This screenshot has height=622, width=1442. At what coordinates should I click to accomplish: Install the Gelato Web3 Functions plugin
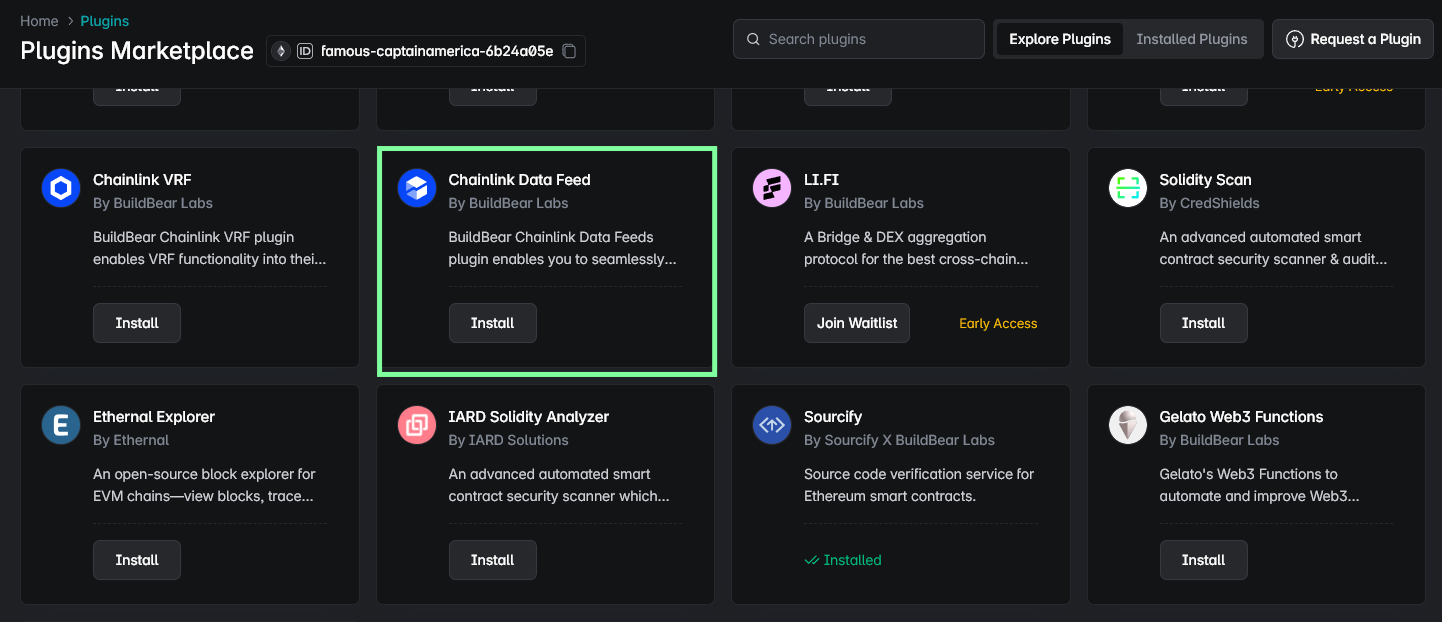click(1204, 560)
